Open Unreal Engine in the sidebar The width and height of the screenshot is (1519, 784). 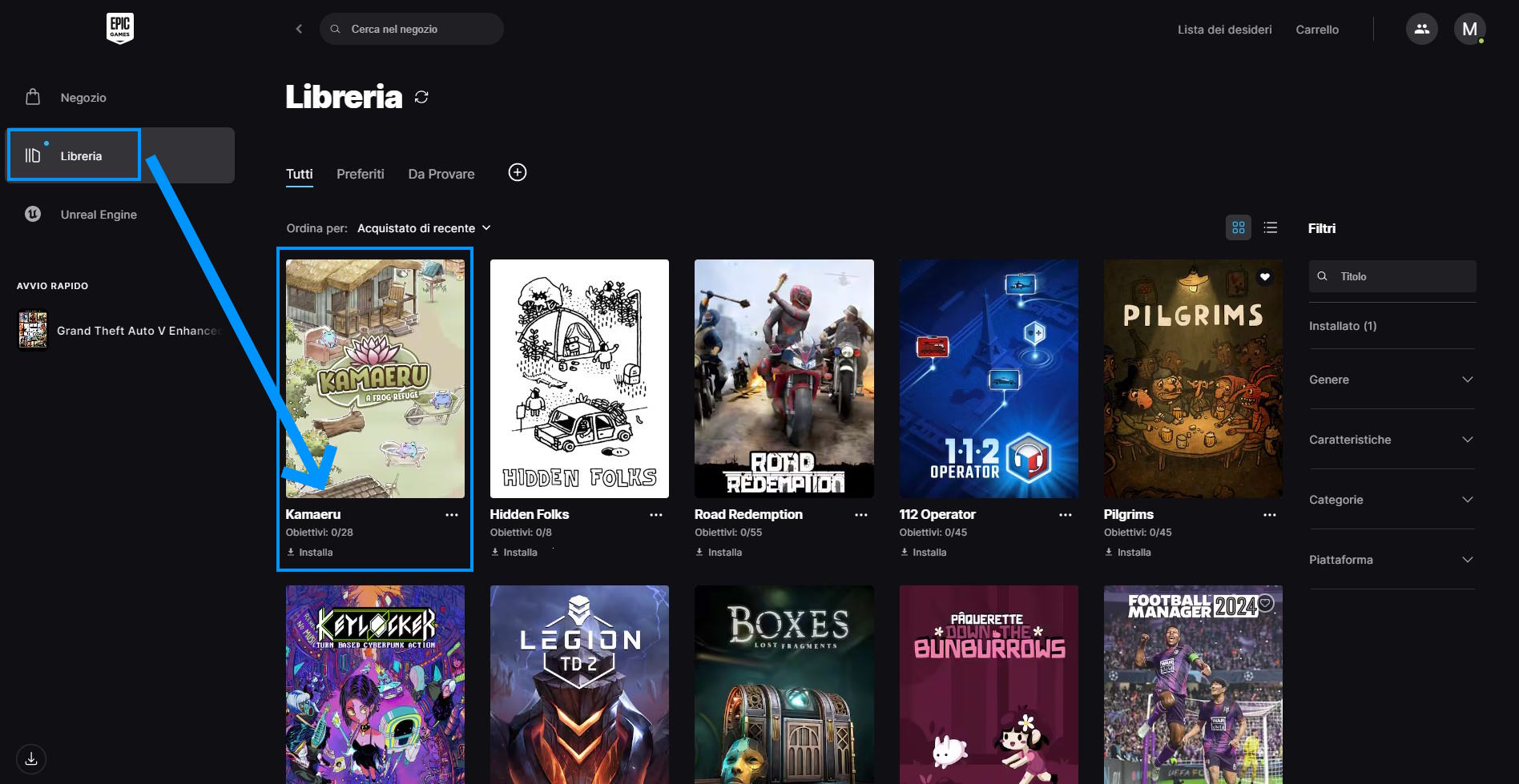tap(120, 215)
